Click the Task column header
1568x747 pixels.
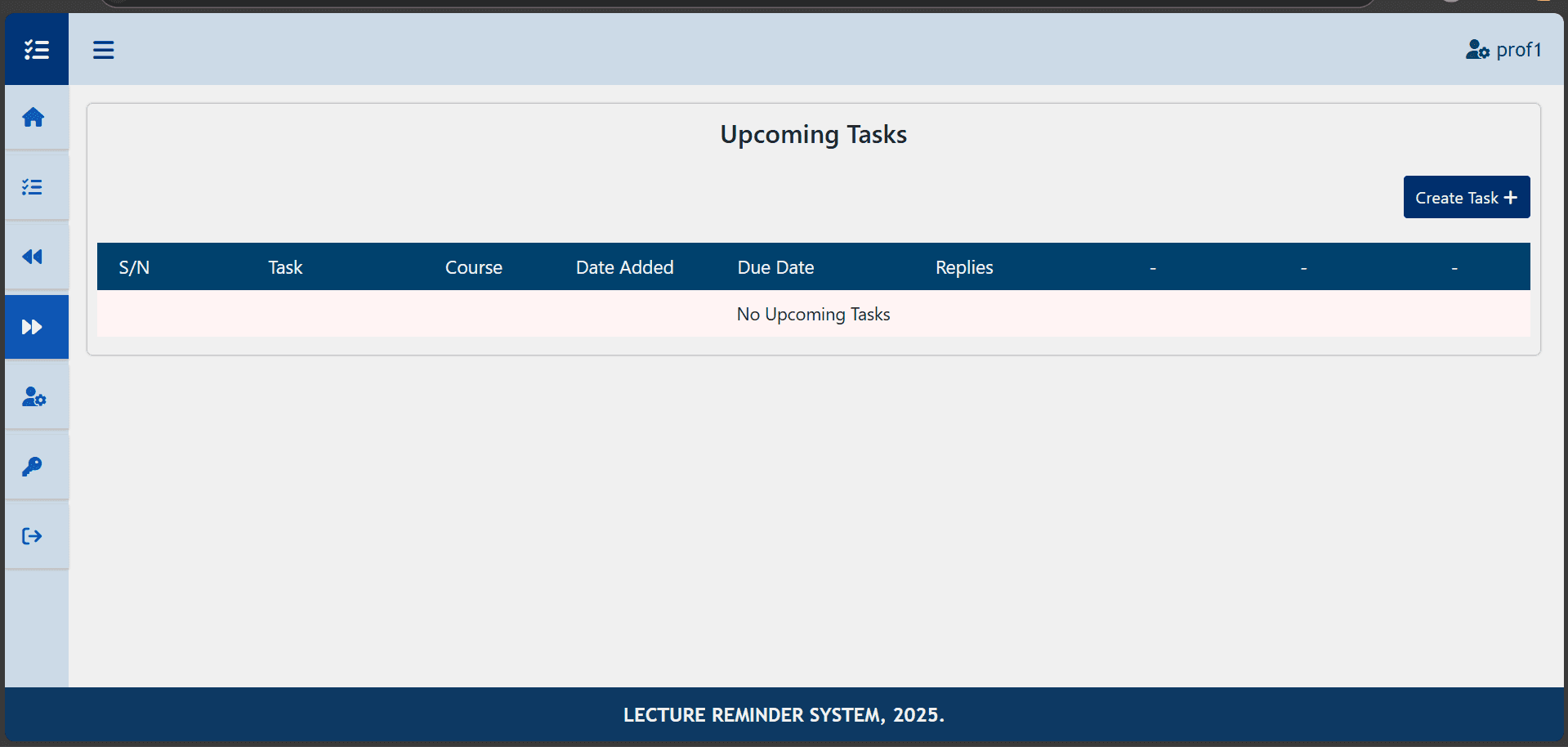tap(285, 267)
